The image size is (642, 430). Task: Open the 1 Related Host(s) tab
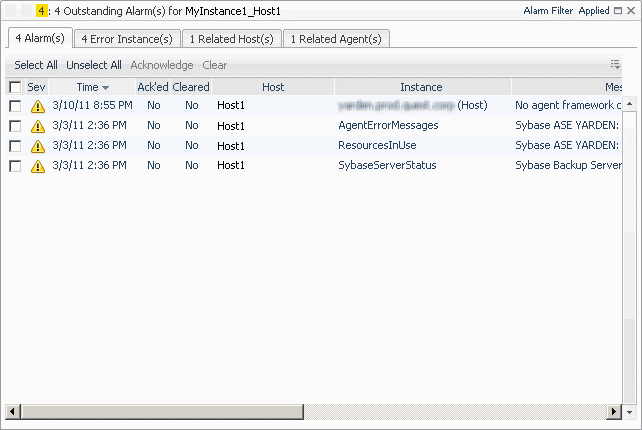230,39
